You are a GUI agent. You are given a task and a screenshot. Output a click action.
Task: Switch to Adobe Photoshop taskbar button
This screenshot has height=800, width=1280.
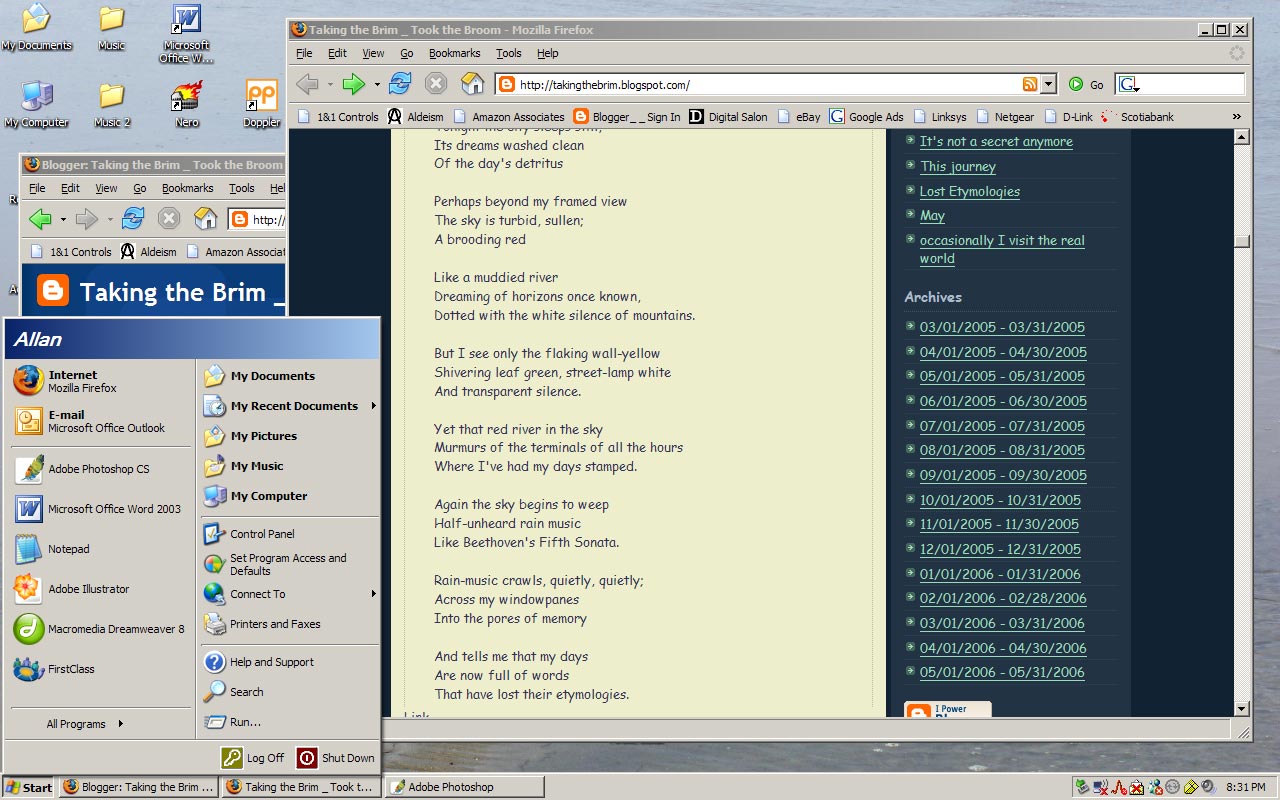(465, 787)
